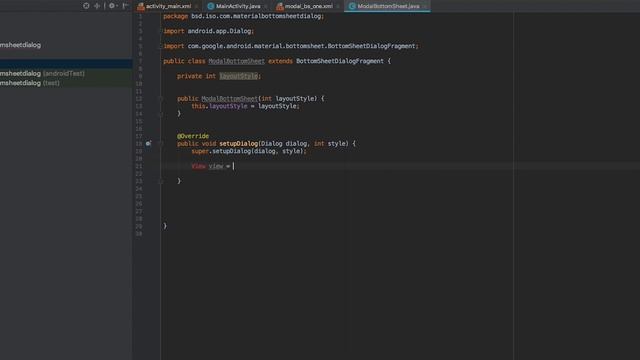Click the class icon on MainActivity.java tab
Viewport: 640px width, 360px height.
[211, 6]
